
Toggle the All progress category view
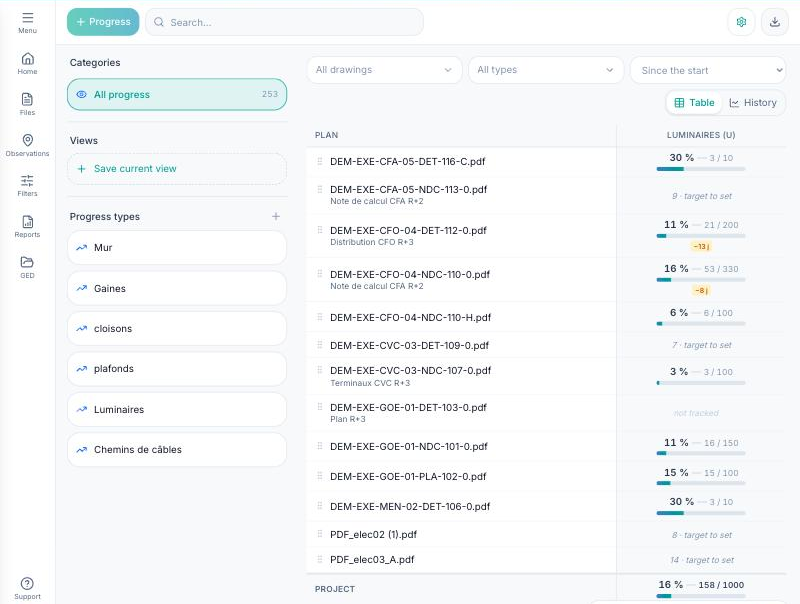(x=177, y=94)
